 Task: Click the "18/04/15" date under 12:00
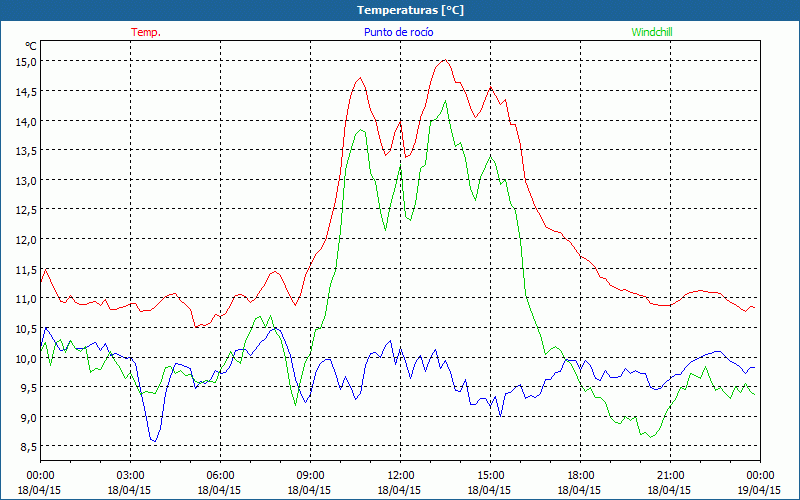(399, 490)
